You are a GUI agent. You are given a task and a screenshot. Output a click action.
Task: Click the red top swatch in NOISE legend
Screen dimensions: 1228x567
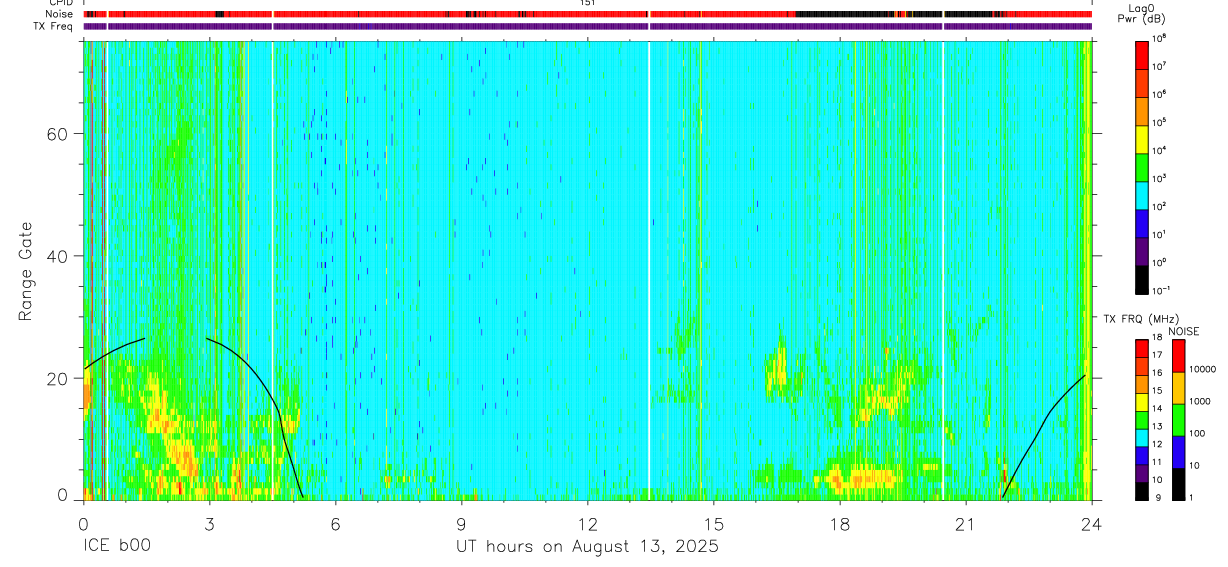1178,356
